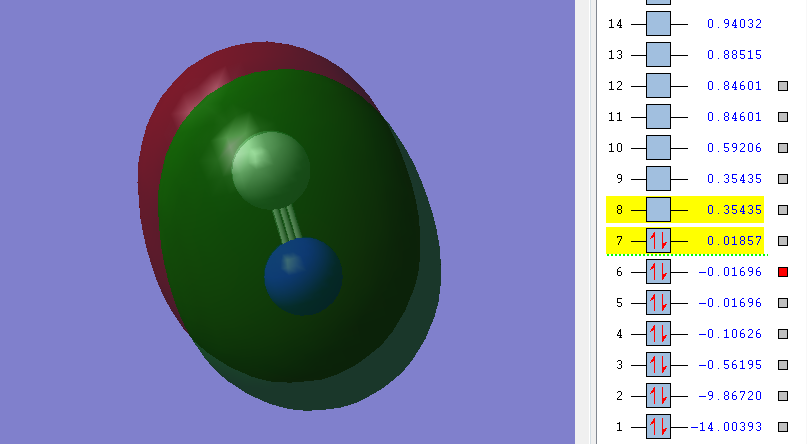Select the occupancy box for orbital 11
Image resolution: width=807 pixels, height=444 pixels.
[x=658, y=117]
